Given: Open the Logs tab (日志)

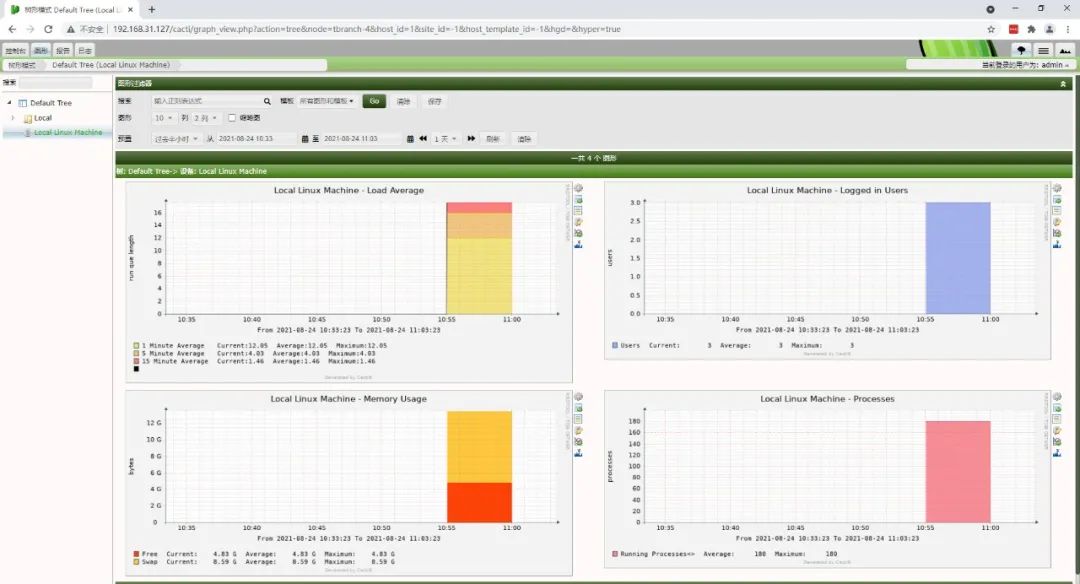Looking at the screenshot, I should pyautogui.click(x=85, y=50).
